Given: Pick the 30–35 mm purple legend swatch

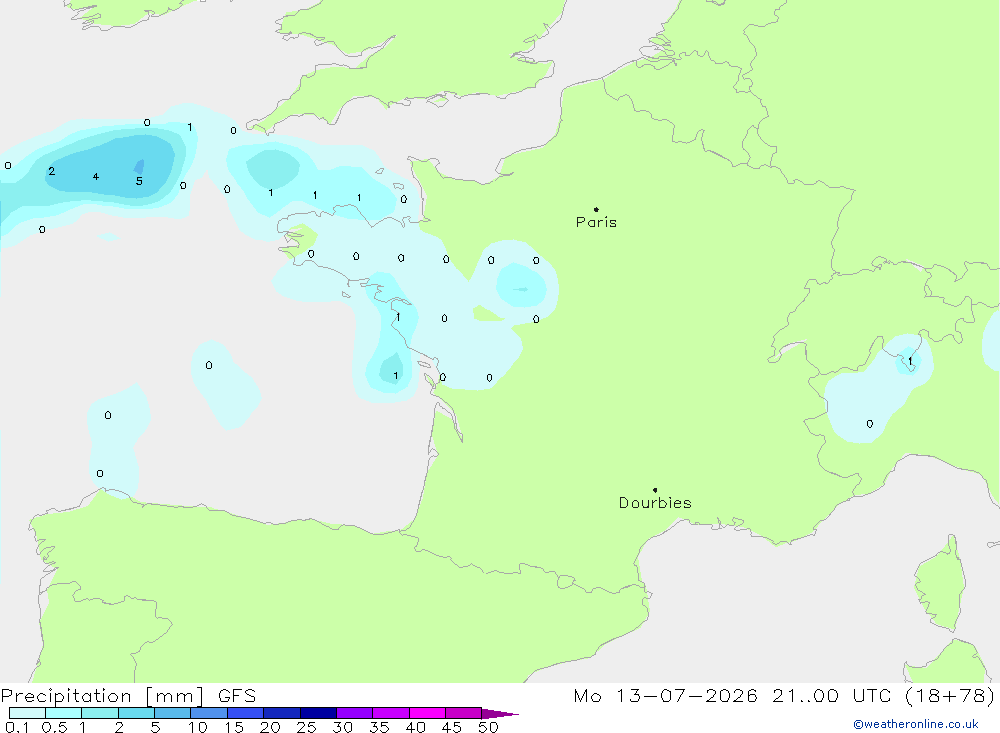Looking at the screenshot, I should [354, 713].
